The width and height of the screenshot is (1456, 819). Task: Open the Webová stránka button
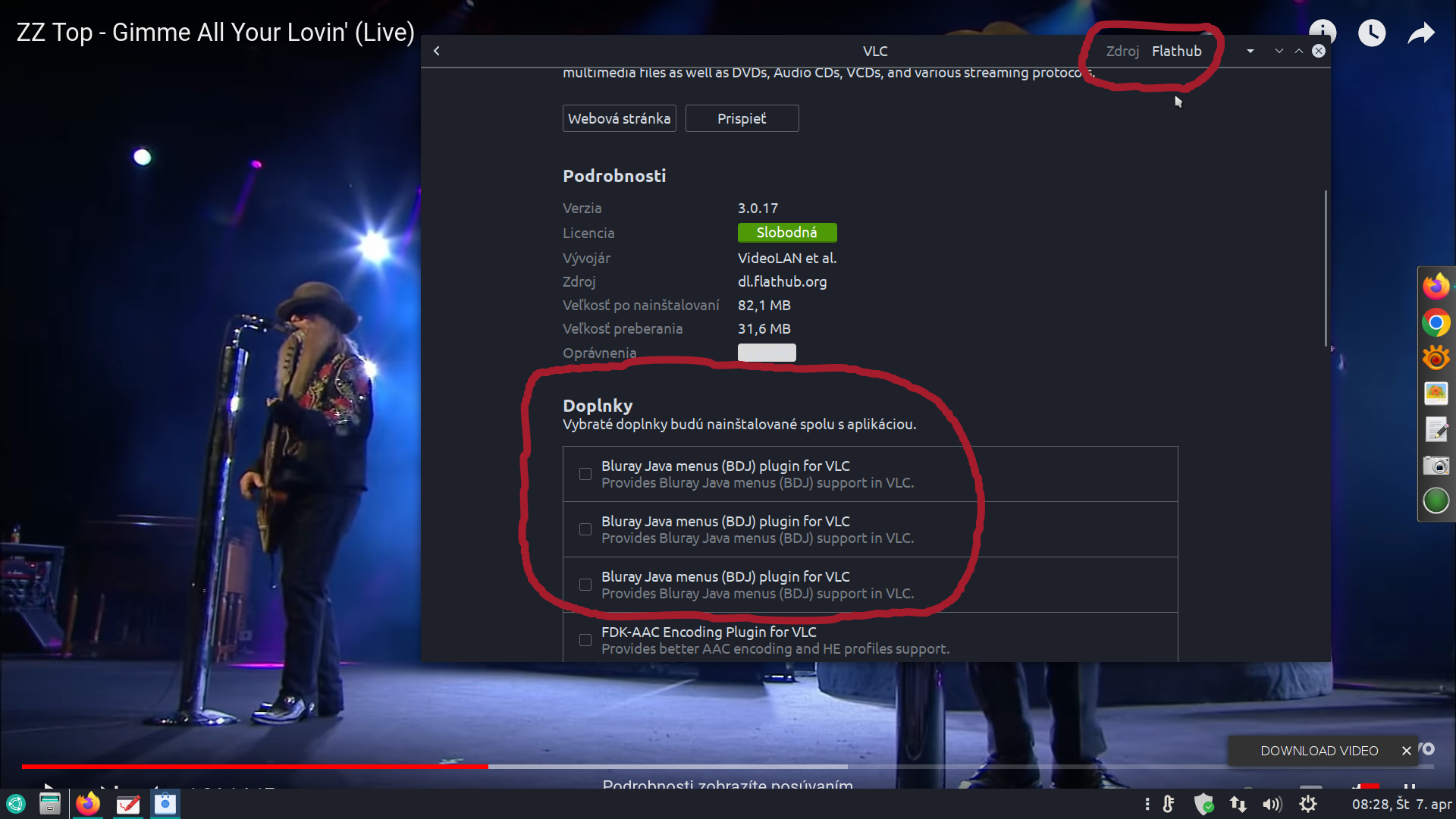point(619,118)
